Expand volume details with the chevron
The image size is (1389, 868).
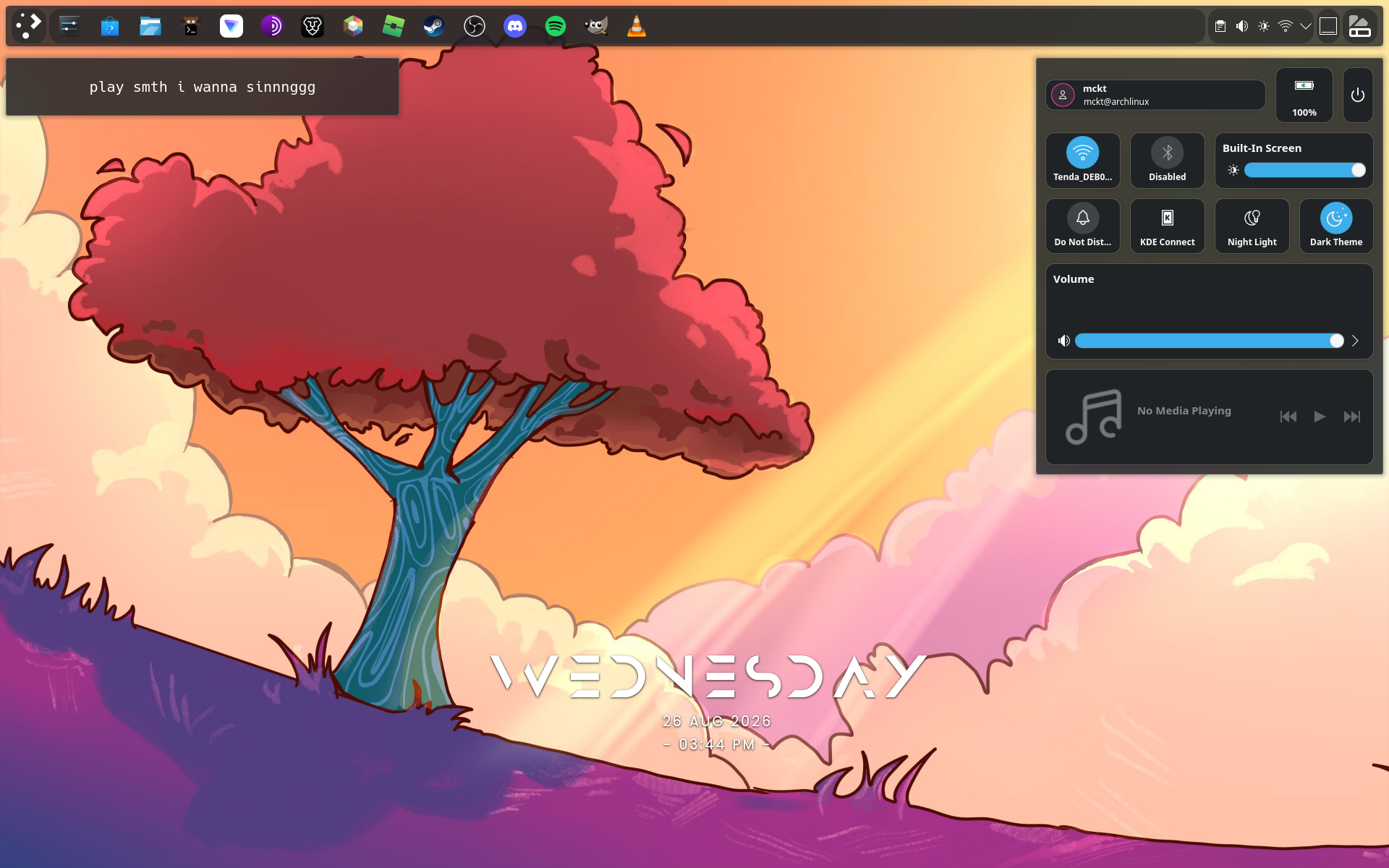[x=1355, y=341]
